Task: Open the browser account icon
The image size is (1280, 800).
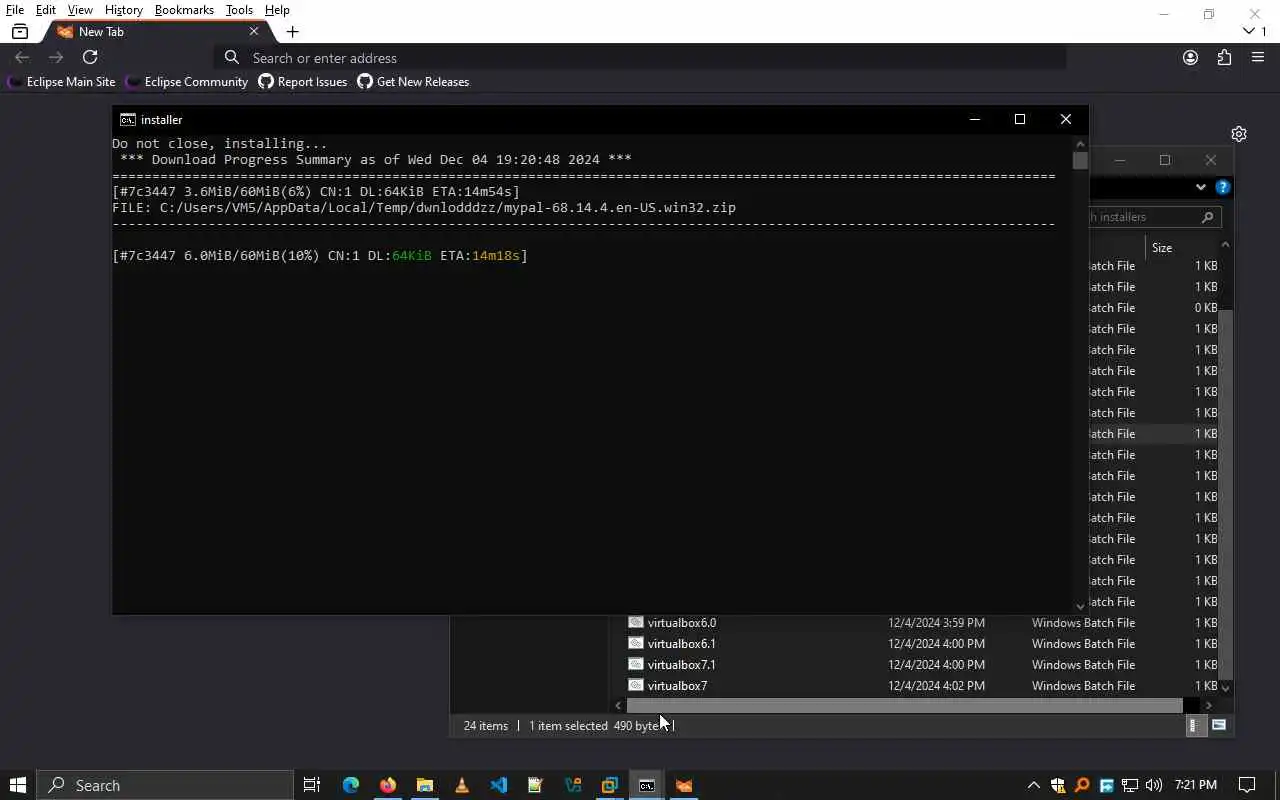Action: [x=1190, y=58]
